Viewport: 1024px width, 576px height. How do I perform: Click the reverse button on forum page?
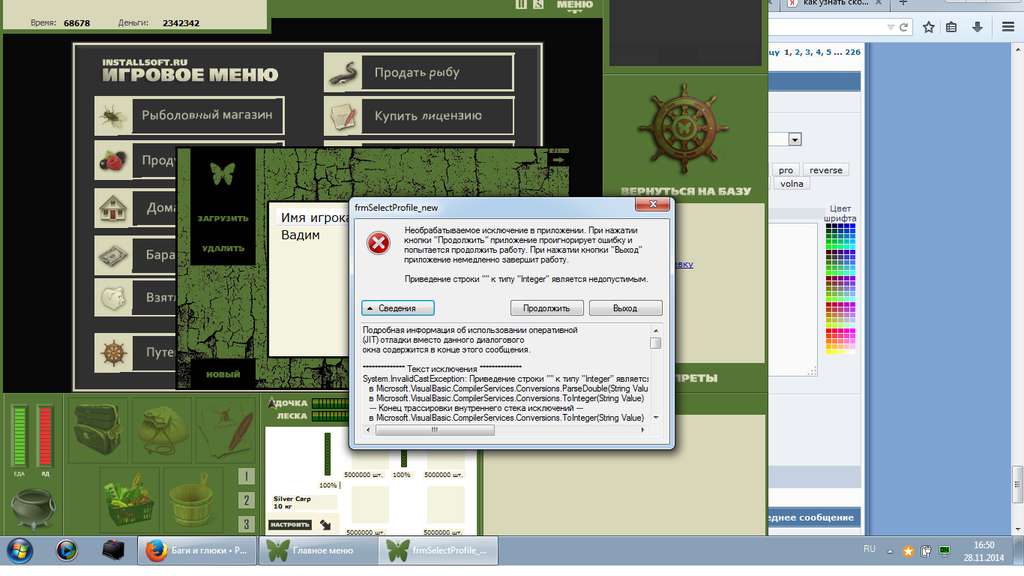(x=825, y=170)
